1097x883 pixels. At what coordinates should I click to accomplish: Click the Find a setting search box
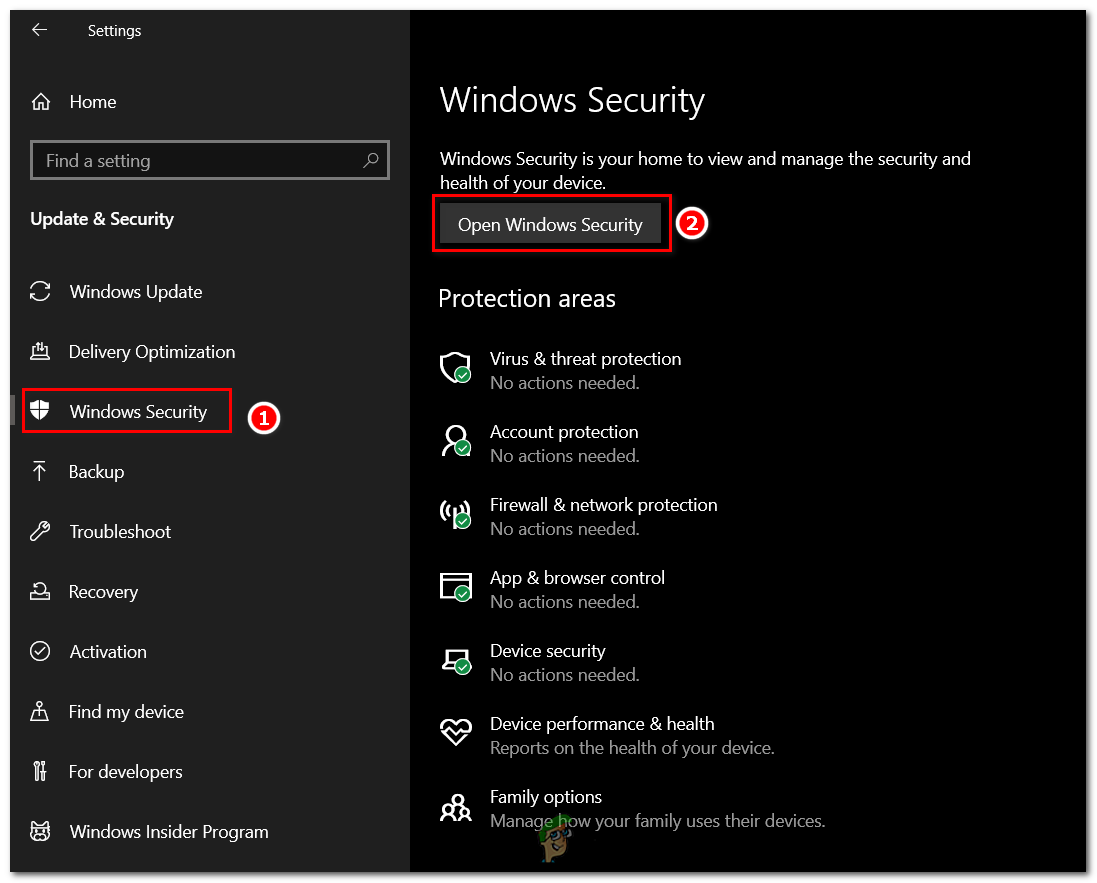pyautogui.click(x=209, y=160)
